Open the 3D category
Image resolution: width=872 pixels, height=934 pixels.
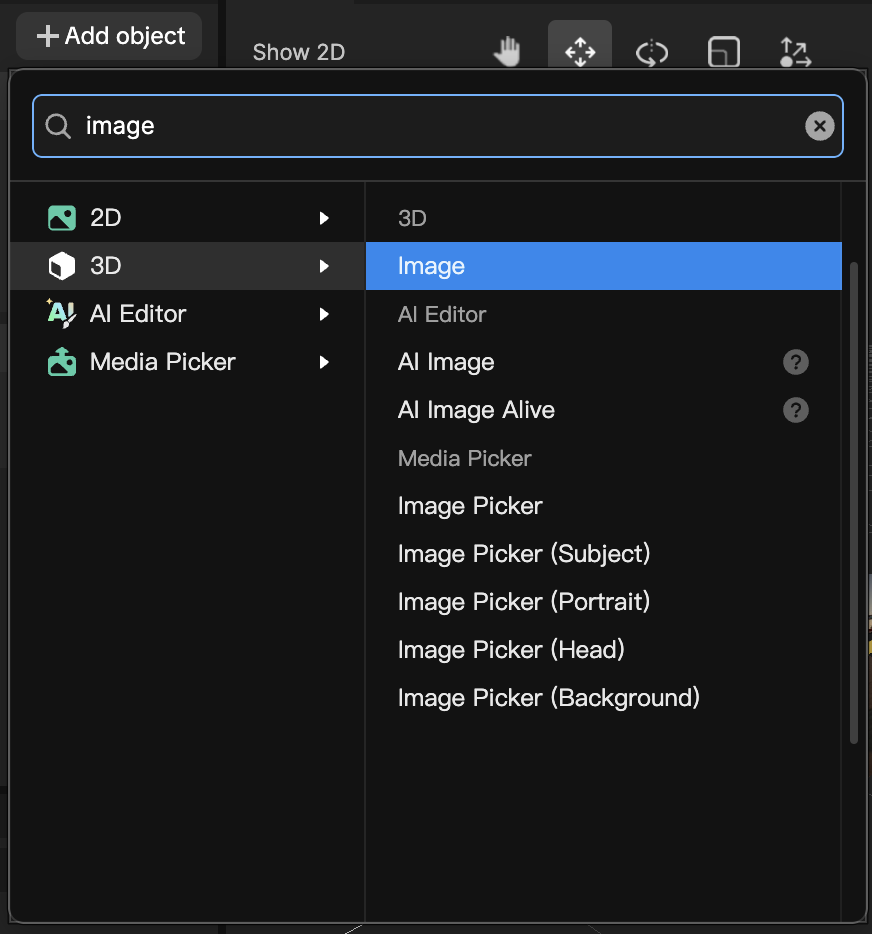(x=187, y=266)
